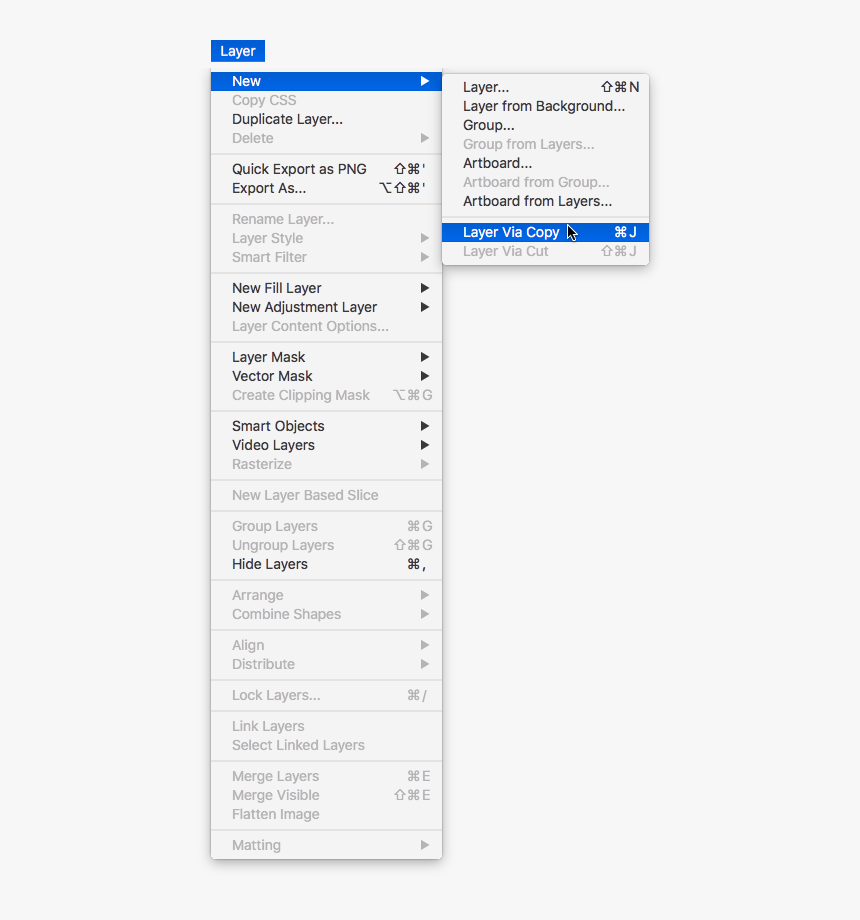Select the "New" menu entry
This screenshot has height=920, width=860.
(246, 81)
